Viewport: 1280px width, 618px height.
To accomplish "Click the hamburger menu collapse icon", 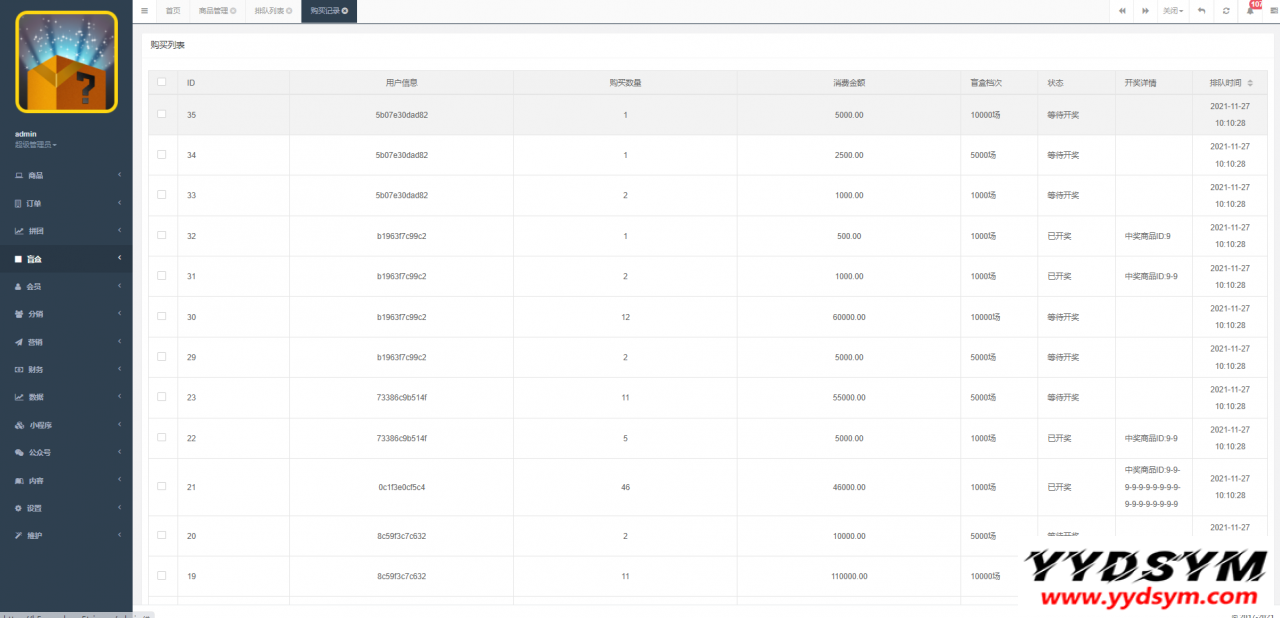I will [x=145, y=11].
